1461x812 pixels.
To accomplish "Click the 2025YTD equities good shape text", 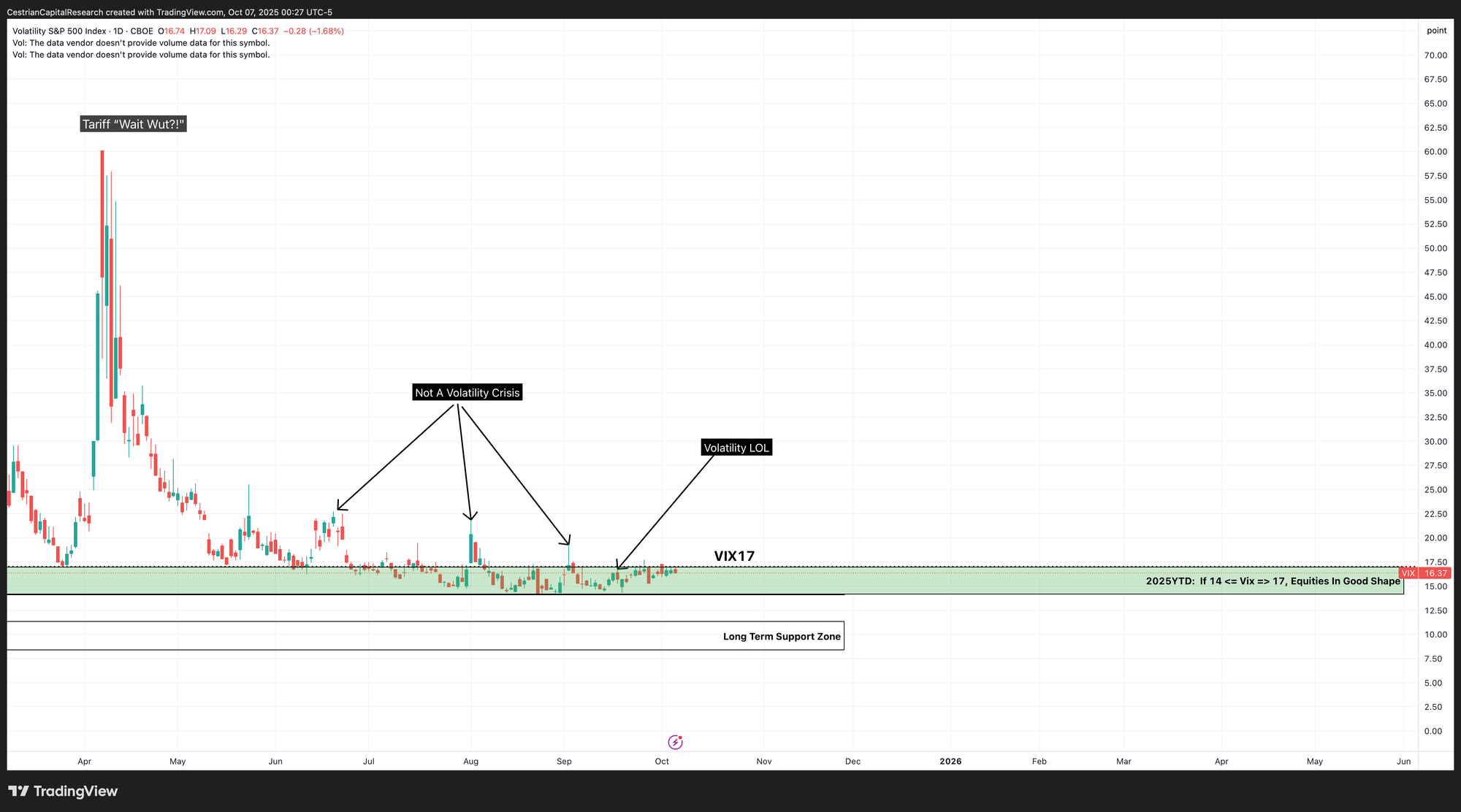I will (1273, 581).
